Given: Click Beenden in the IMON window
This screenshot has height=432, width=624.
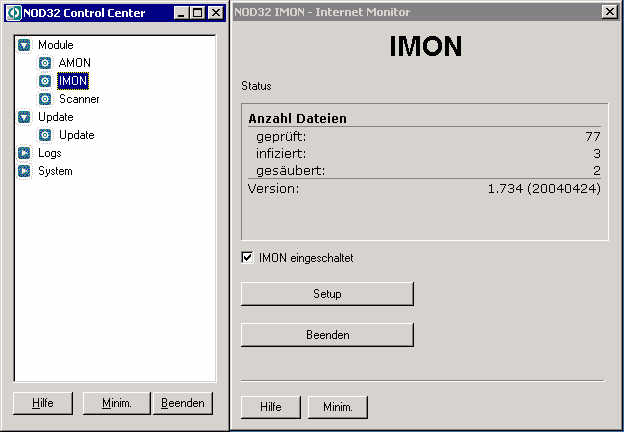Looking at the screenshot, I should (327, 335).
